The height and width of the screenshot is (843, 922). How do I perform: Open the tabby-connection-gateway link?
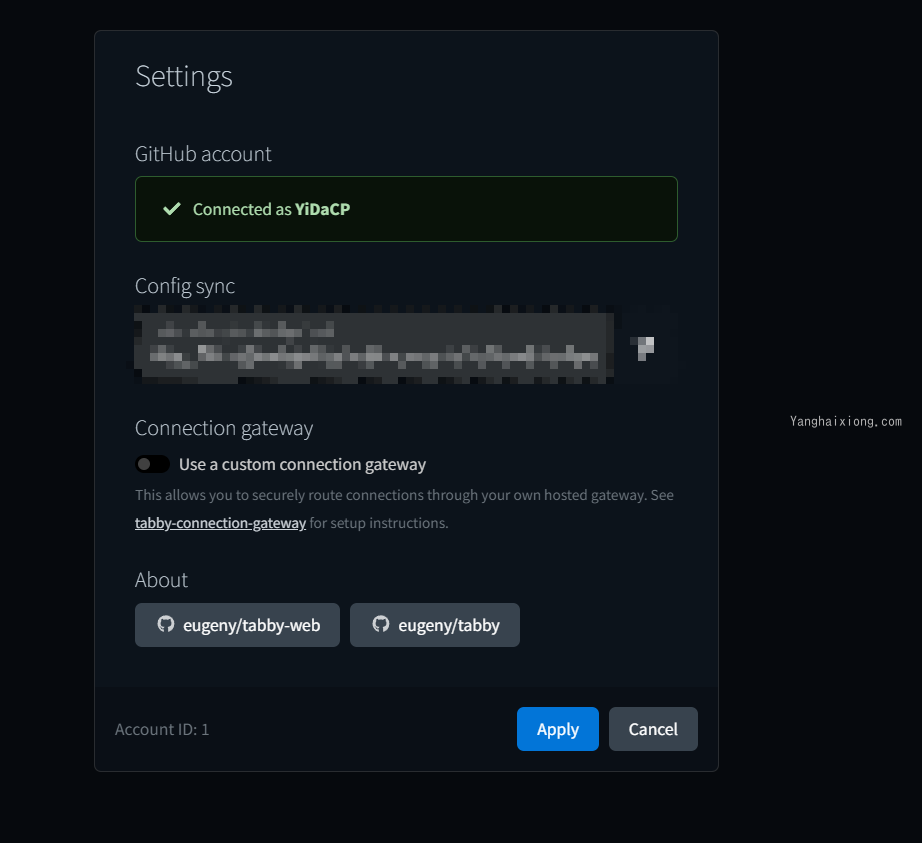point(221,523)
